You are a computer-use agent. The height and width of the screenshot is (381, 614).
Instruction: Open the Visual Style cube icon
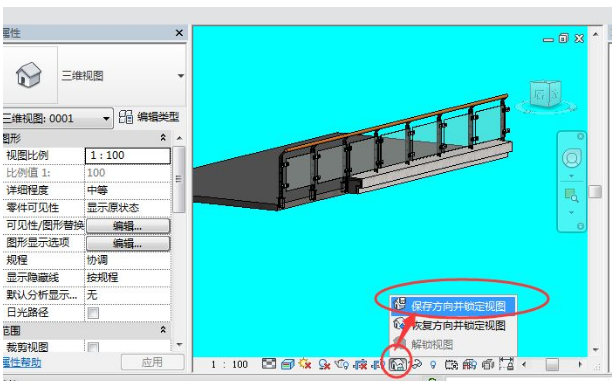click(287, 365)
